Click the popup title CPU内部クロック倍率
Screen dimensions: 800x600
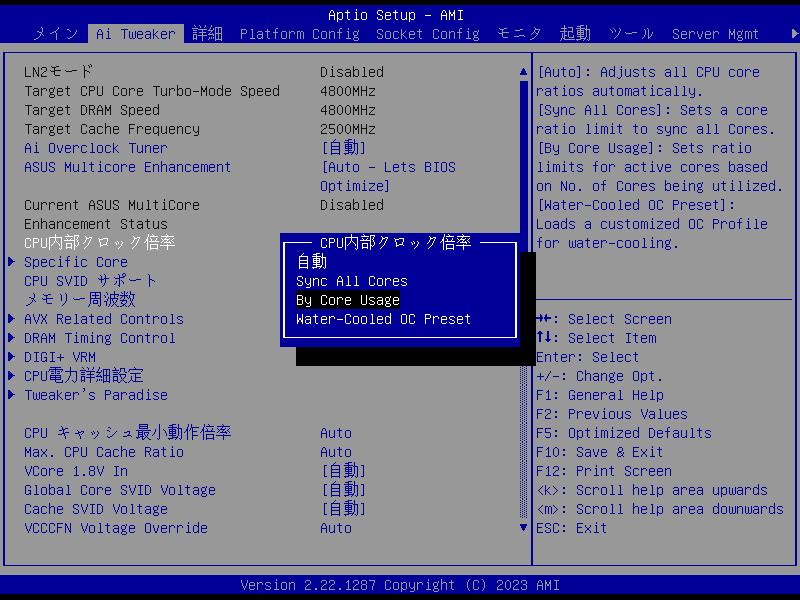(395, 243)
